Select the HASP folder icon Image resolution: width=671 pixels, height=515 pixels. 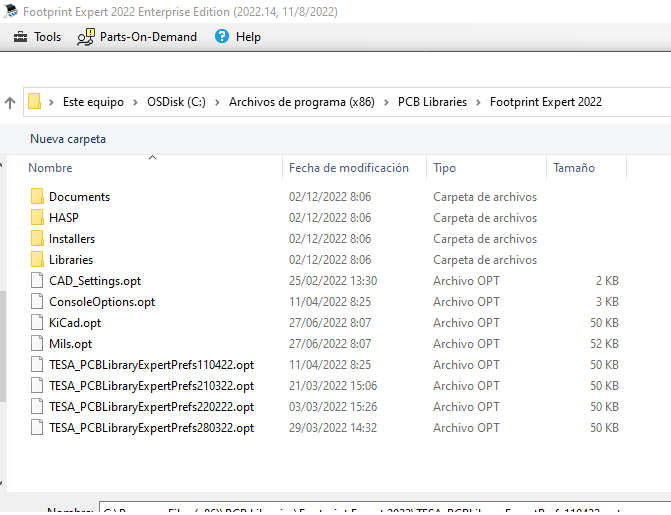click(37, 217)
